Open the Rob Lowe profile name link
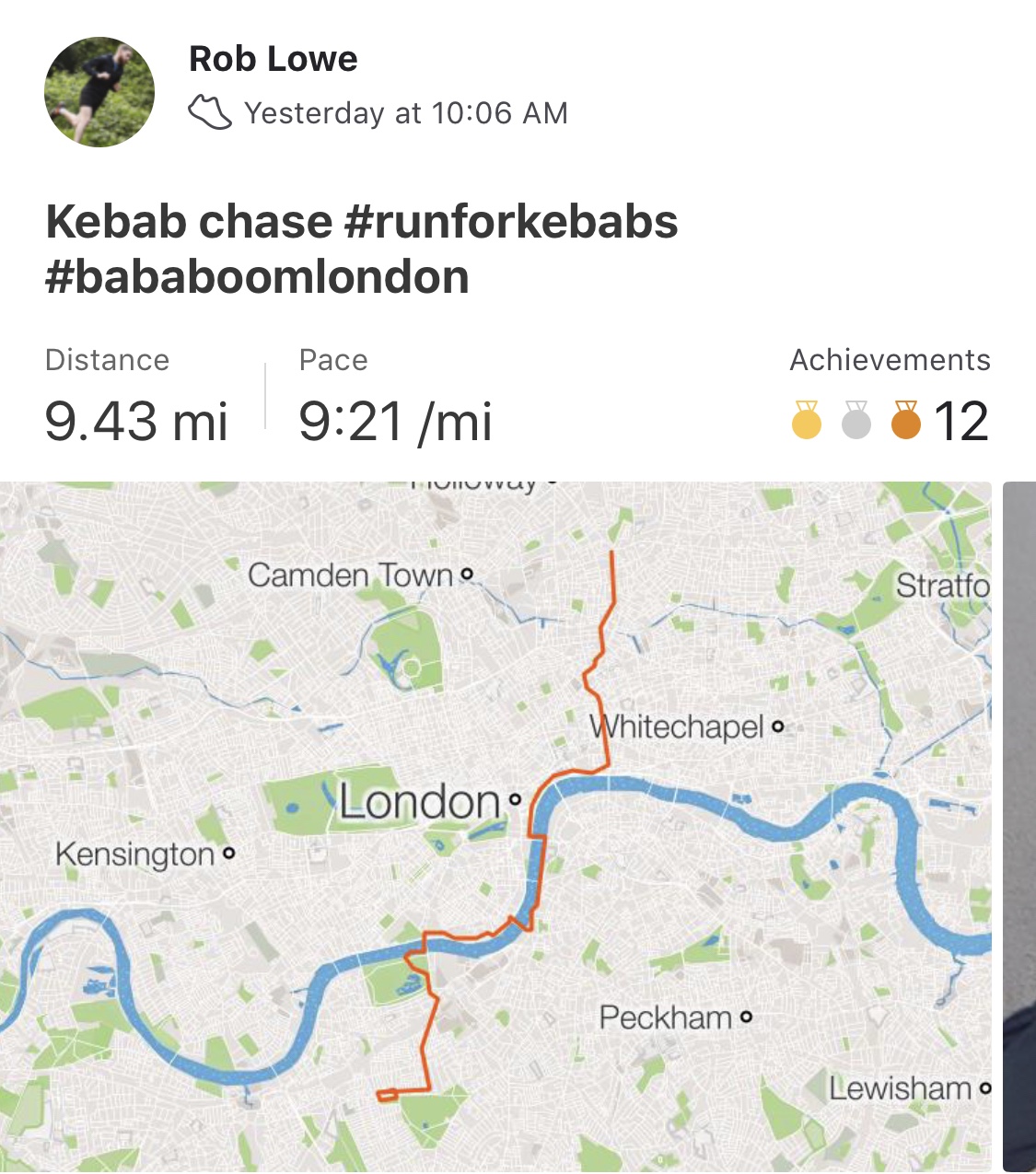Screen dimensions: 1036x1174 click(x=273, y=59)
